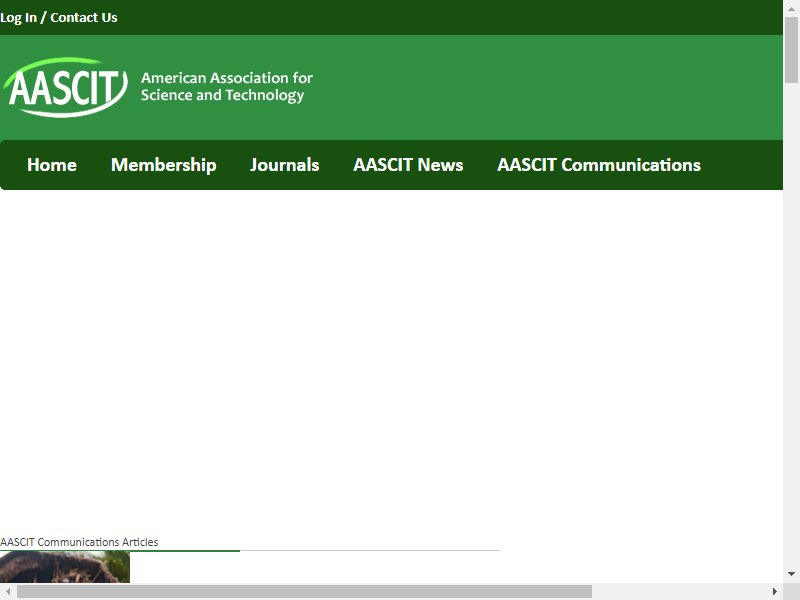This screenshot has height=600, width=800.
Task: Click the horizontal scrollbar thumb
Action: pyautogui.click(x=305, y=591)
